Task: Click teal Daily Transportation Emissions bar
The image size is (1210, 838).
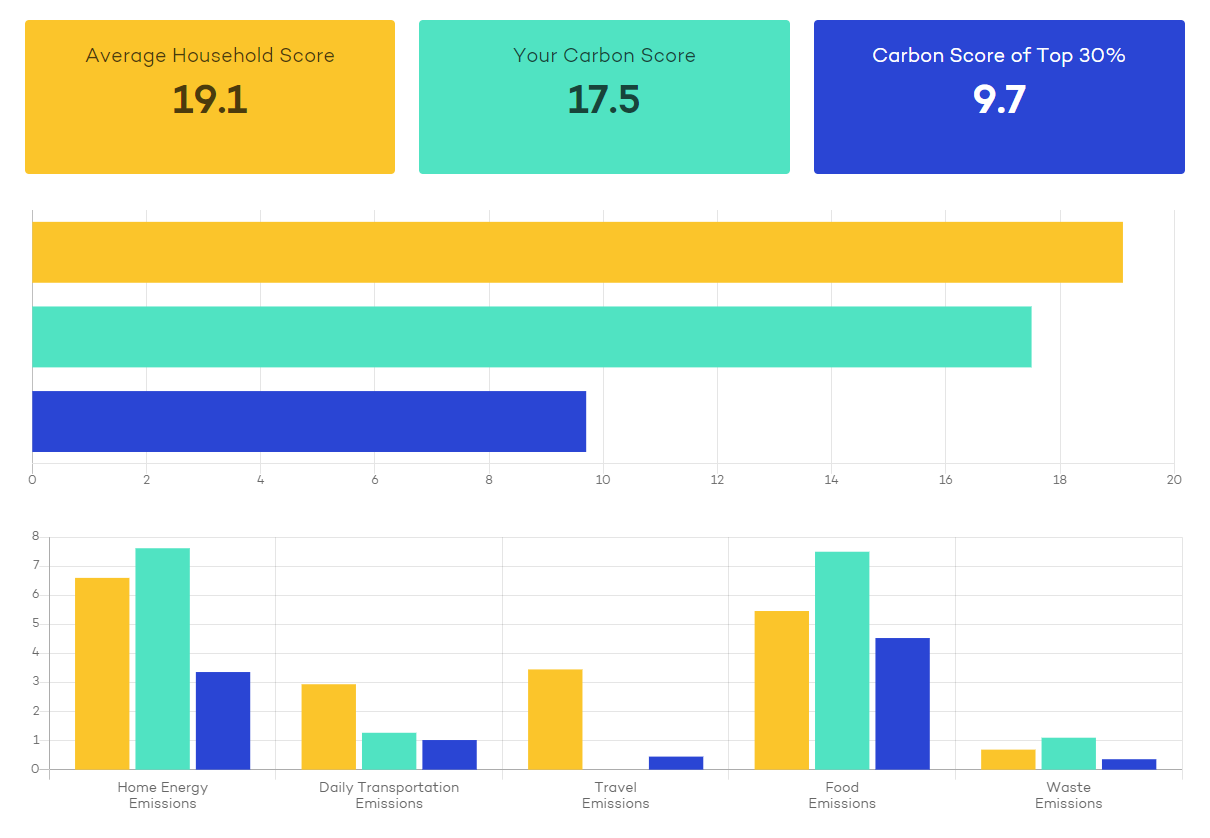Action: (x=389, y=751)
